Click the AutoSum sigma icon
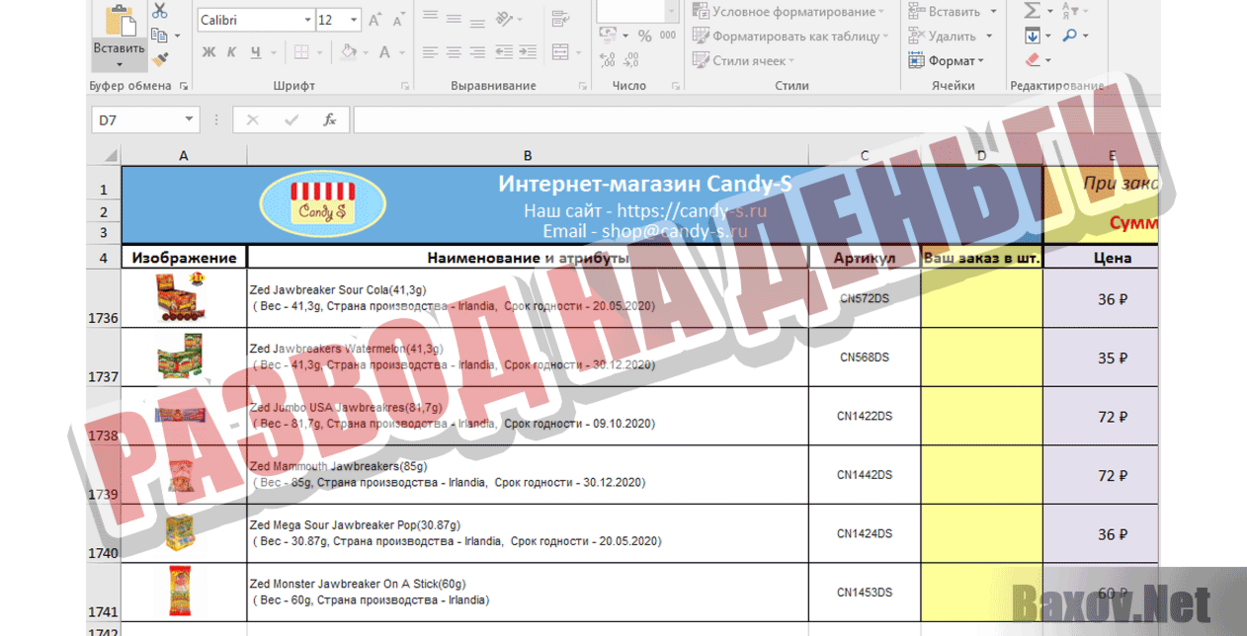The height and width of the screenshot is (636, 1247). 1032,11
